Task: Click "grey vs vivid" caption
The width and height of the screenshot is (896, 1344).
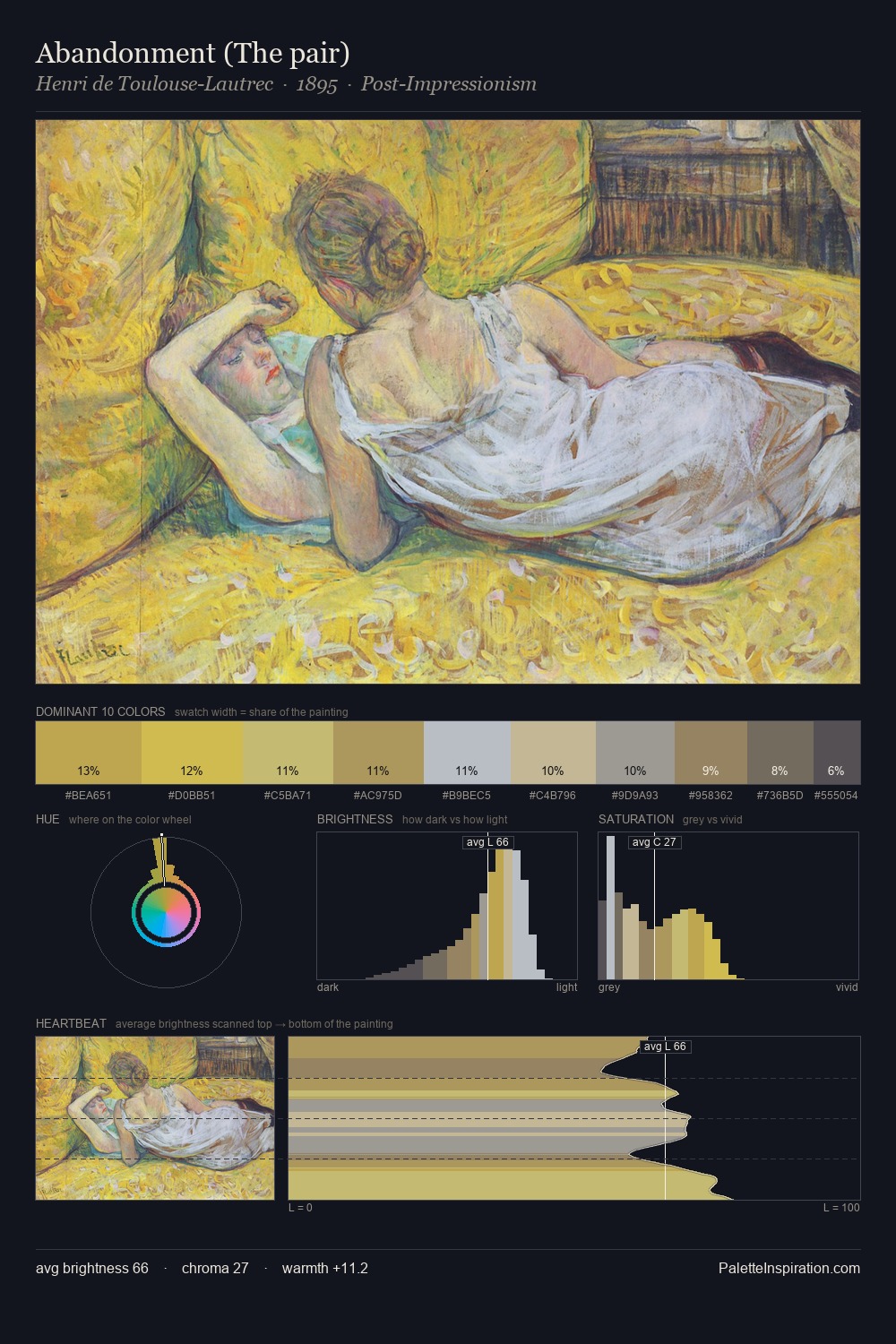Action: tap(712, 820)
